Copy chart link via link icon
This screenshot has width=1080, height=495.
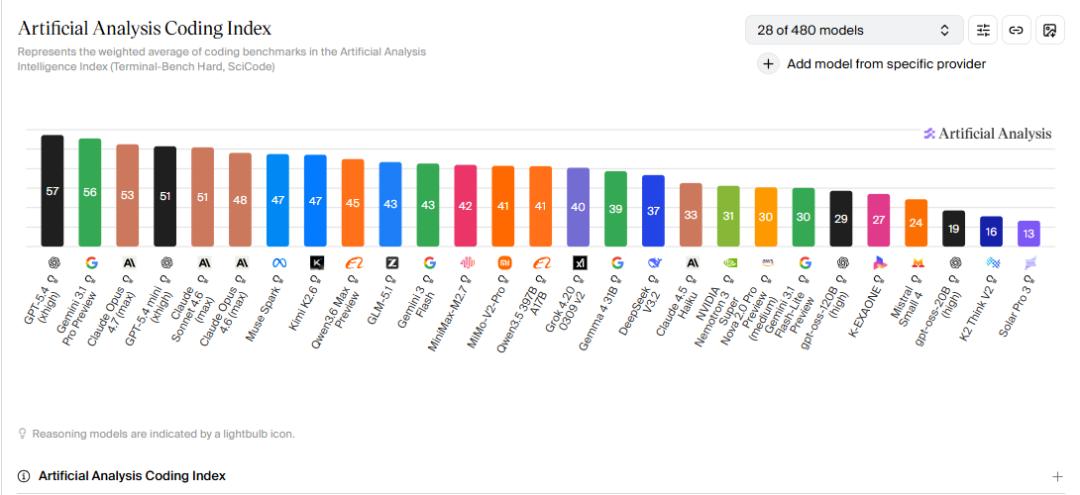click(x=1017, y=30)
